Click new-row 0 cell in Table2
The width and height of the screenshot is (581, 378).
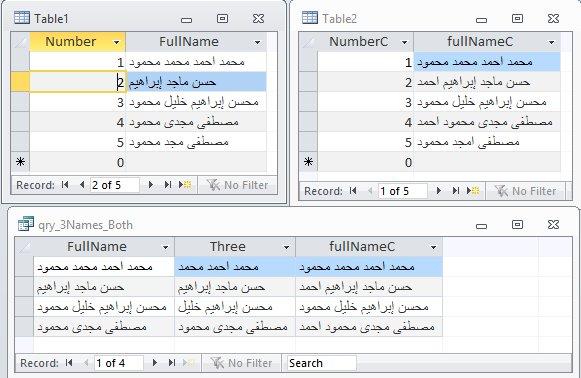coord(365,162)
